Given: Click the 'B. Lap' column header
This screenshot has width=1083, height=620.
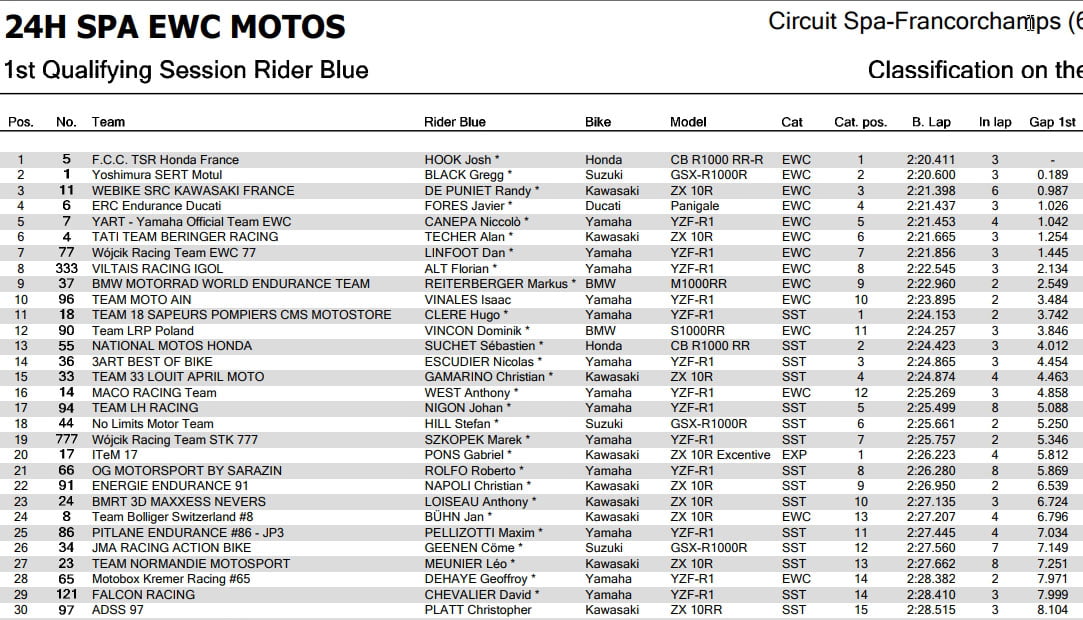Looking at the screenshot, I should click(x=931, y=122).
